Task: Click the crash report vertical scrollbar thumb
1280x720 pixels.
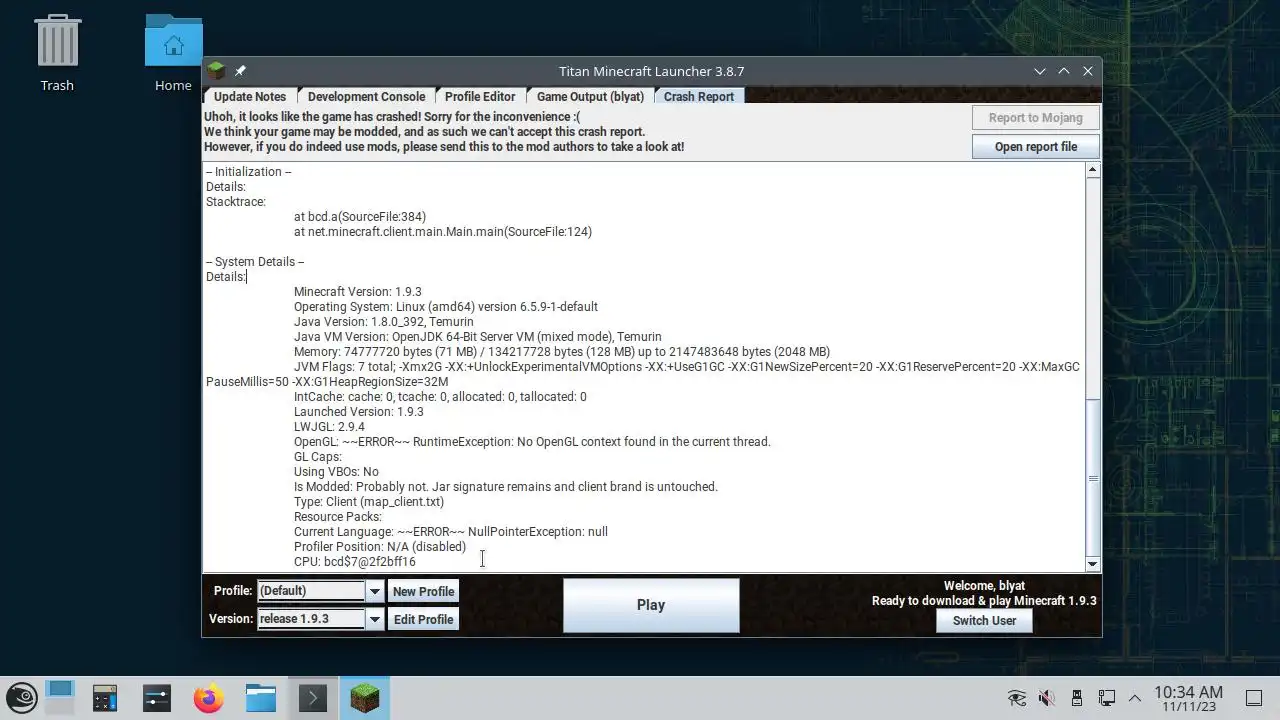Action: pyautogui.click(x=1092, y=478)
